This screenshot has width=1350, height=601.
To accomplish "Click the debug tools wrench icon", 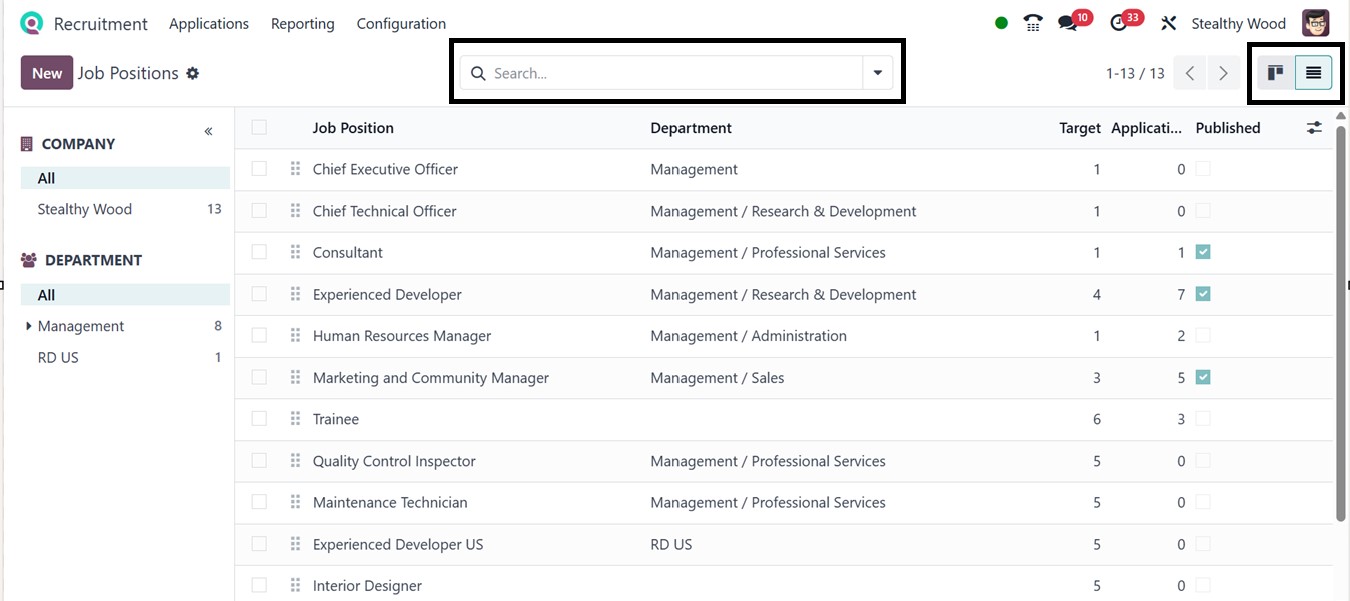I will coord(1168,23).
